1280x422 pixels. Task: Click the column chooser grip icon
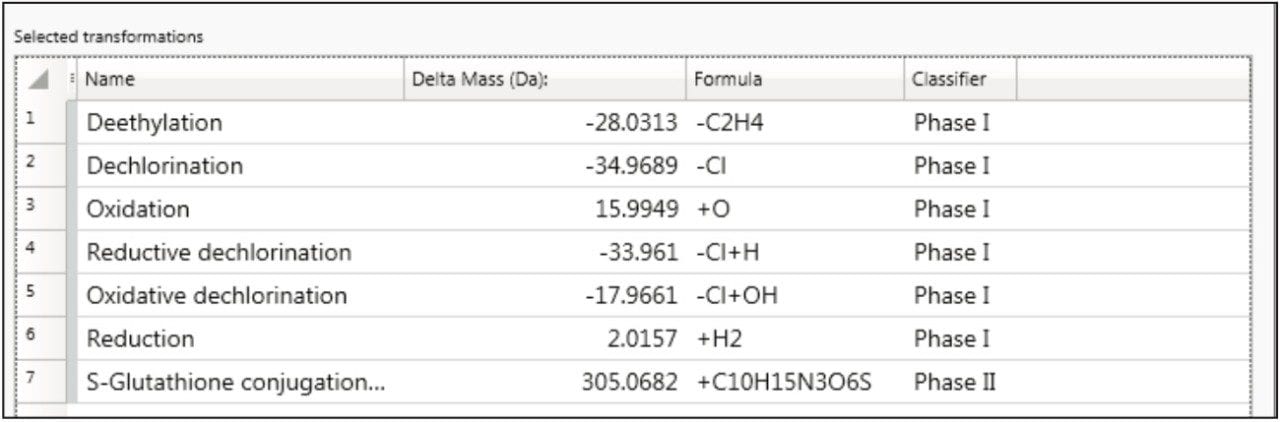(73, 79)
